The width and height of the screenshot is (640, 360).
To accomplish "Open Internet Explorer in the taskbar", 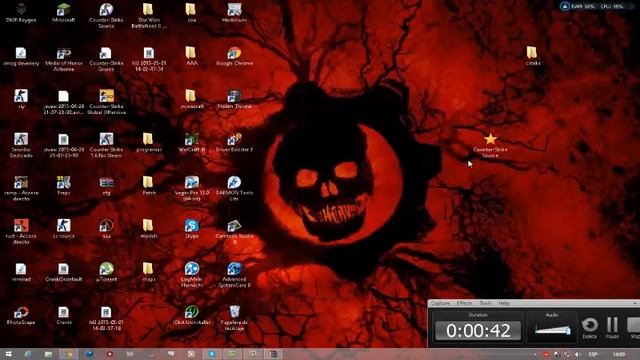I will click(x=28, y=354).
